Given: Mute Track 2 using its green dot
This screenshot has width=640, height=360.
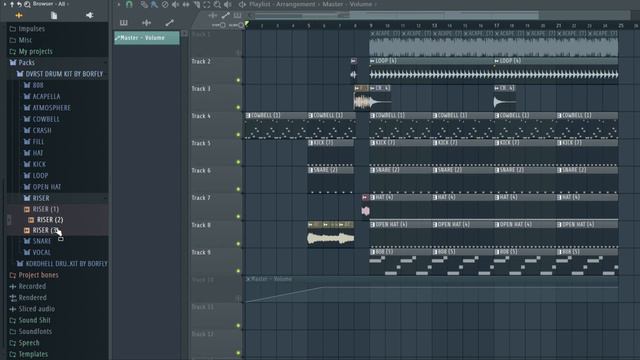Looking at the screenshot, I should click(x=238, y=80).
